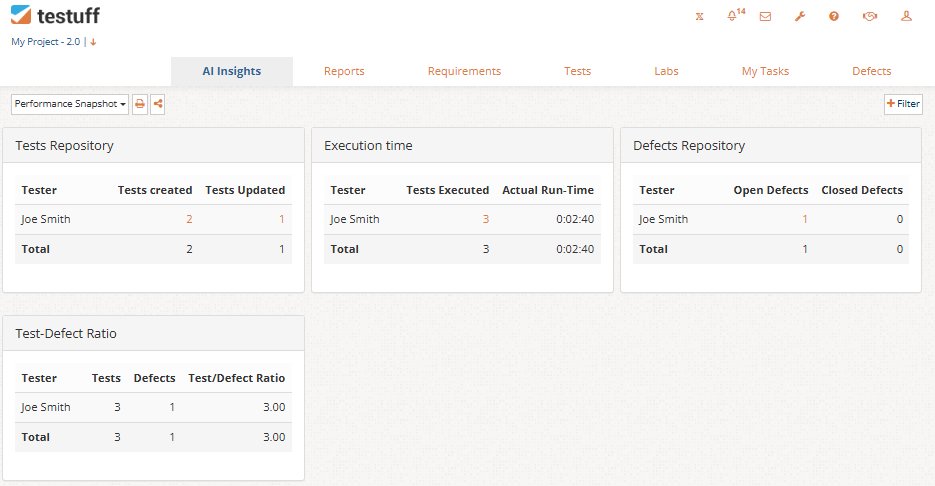Click Joe Smith's ratio value 3.00
The width and height of the screenshot is (935, 486).
pos(274,407)
